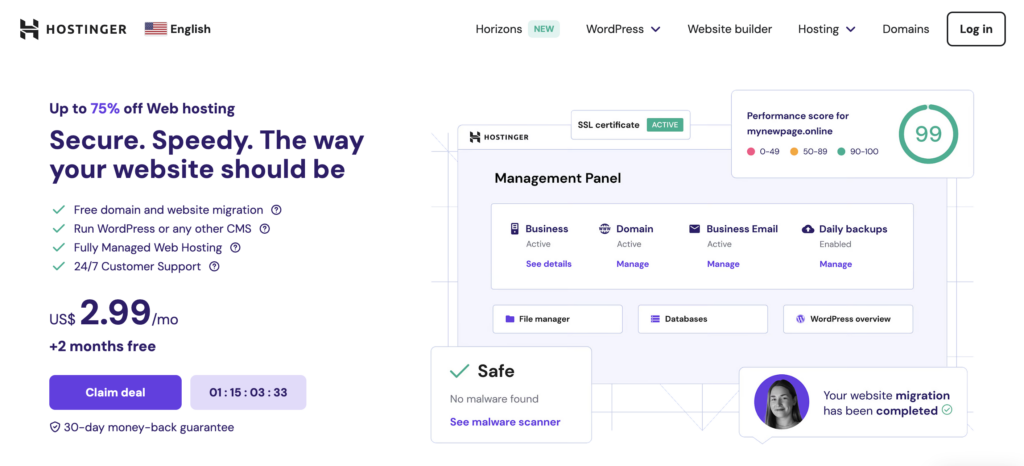
Task: Click the shield icon by money-back guarantee
Action: pos(55,427)
